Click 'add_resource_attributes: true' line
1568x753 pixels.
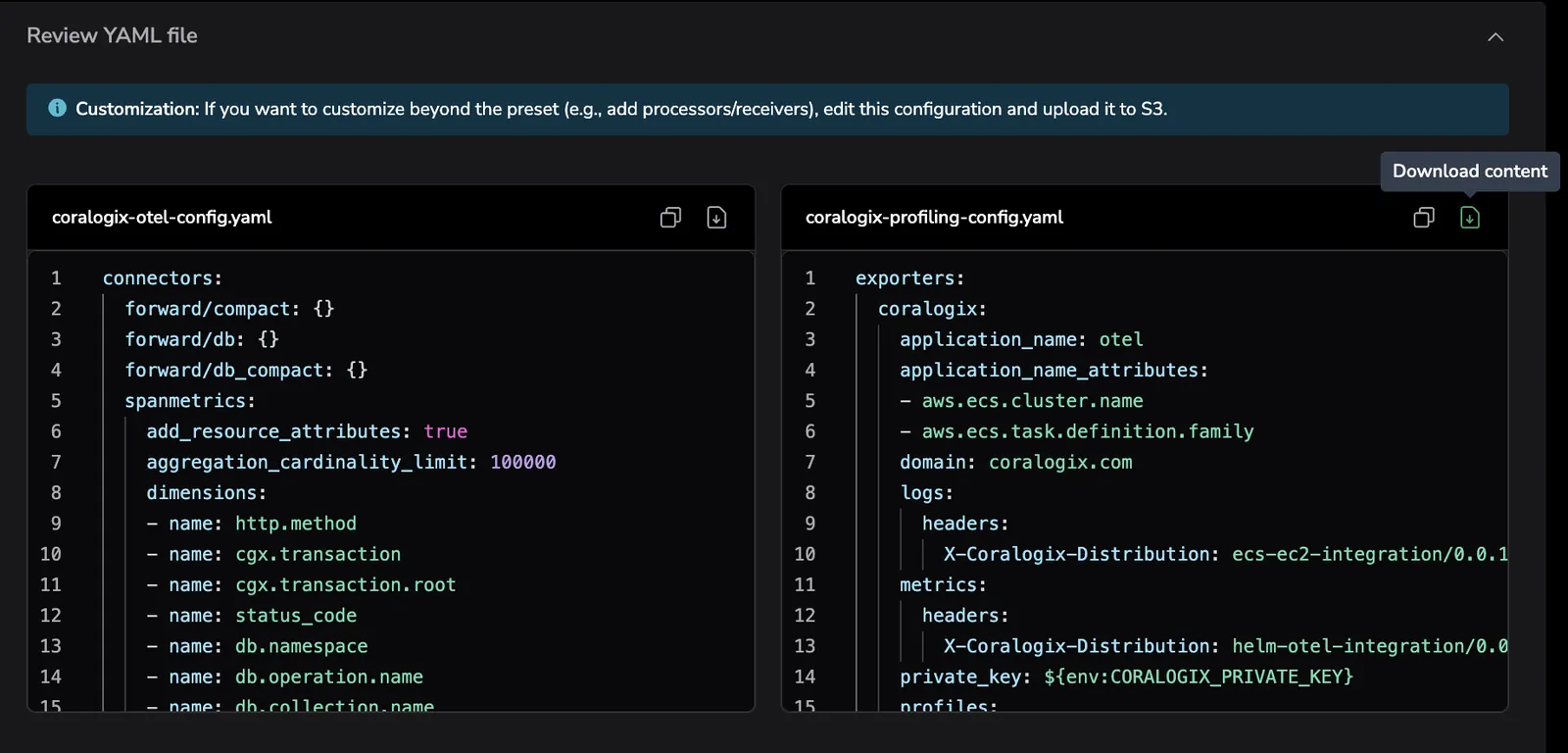coord(307,431)
